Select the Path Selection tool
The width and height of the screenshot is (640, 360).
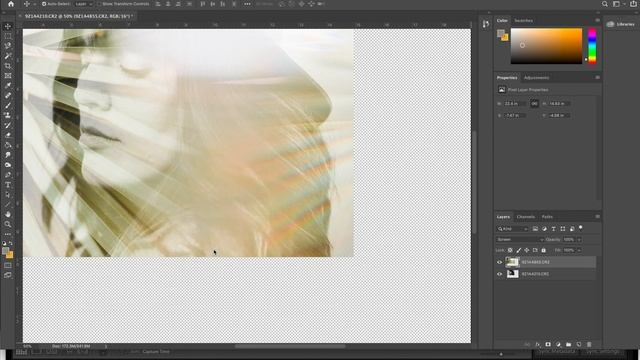[8, 195]
